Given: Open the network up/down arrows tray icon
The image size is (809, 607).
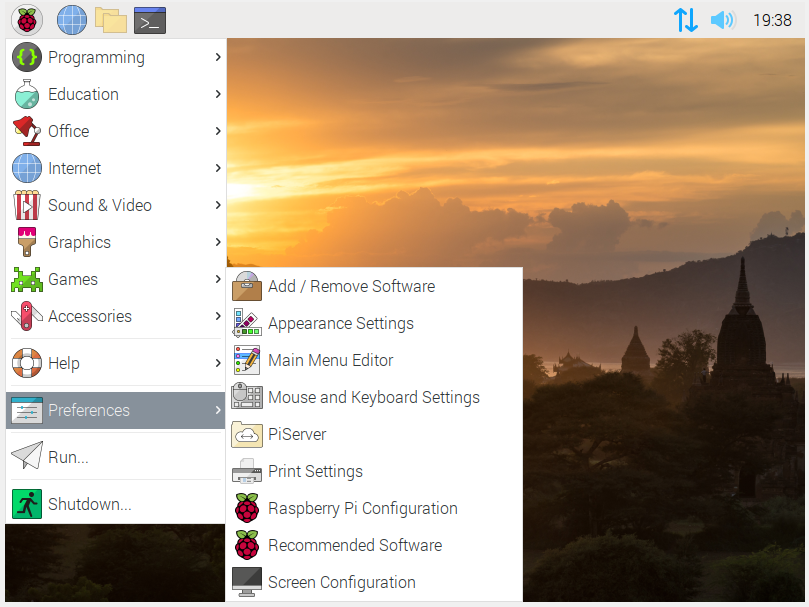Looking at the screenshot, I should pyautogui.click(x=686, y=20).
